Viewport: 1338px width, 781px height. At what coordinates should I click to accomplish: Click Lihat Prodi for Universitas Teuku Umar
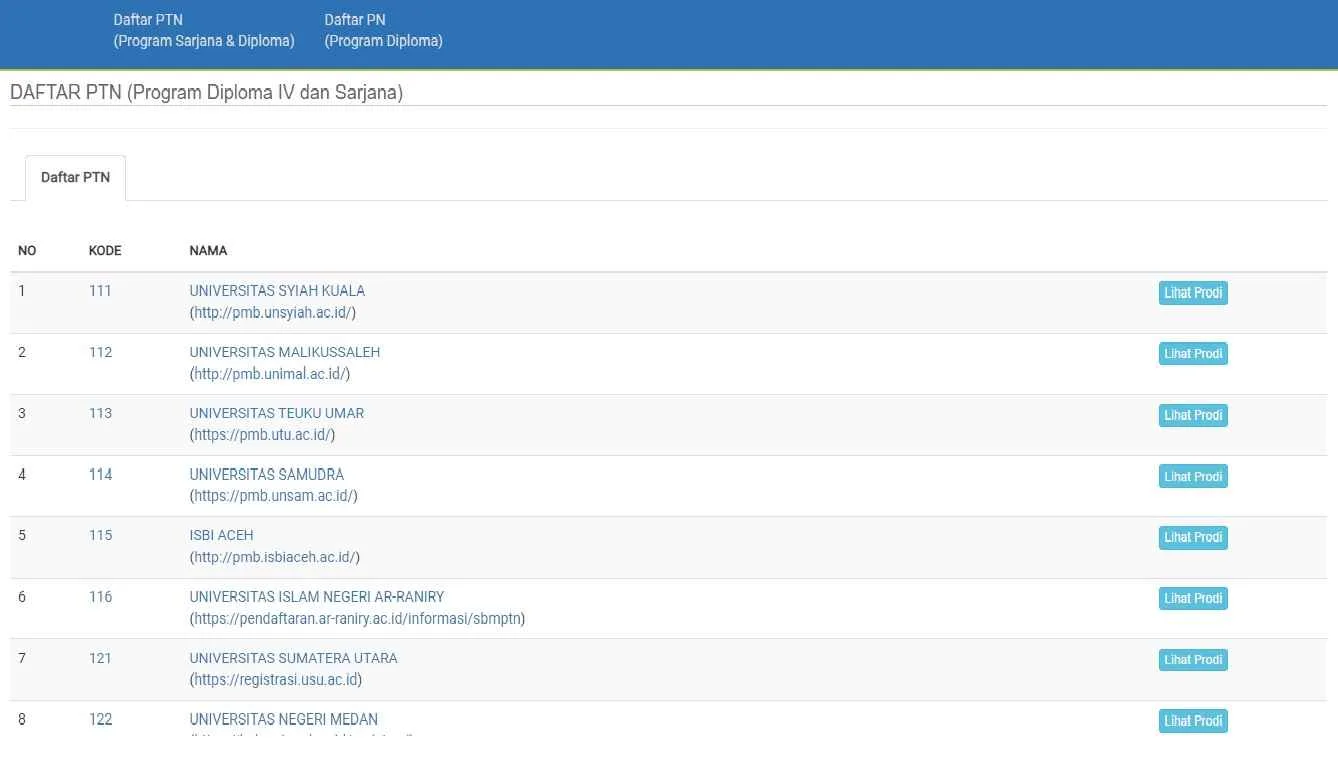click(1192, 415)
